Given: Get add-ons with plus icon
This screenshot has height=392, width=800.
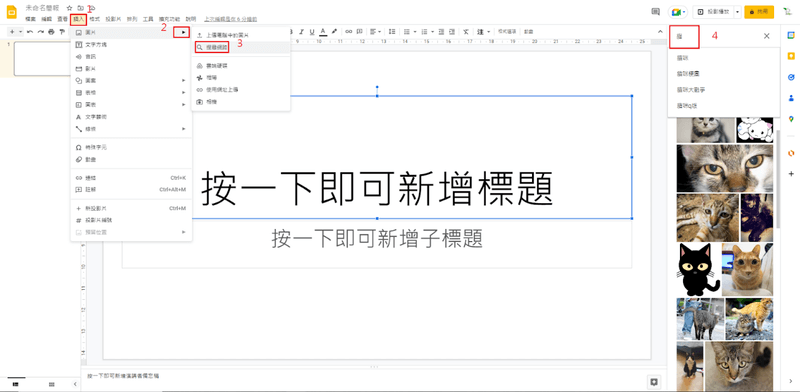Looking at the screenshot, I should [791, 174].
